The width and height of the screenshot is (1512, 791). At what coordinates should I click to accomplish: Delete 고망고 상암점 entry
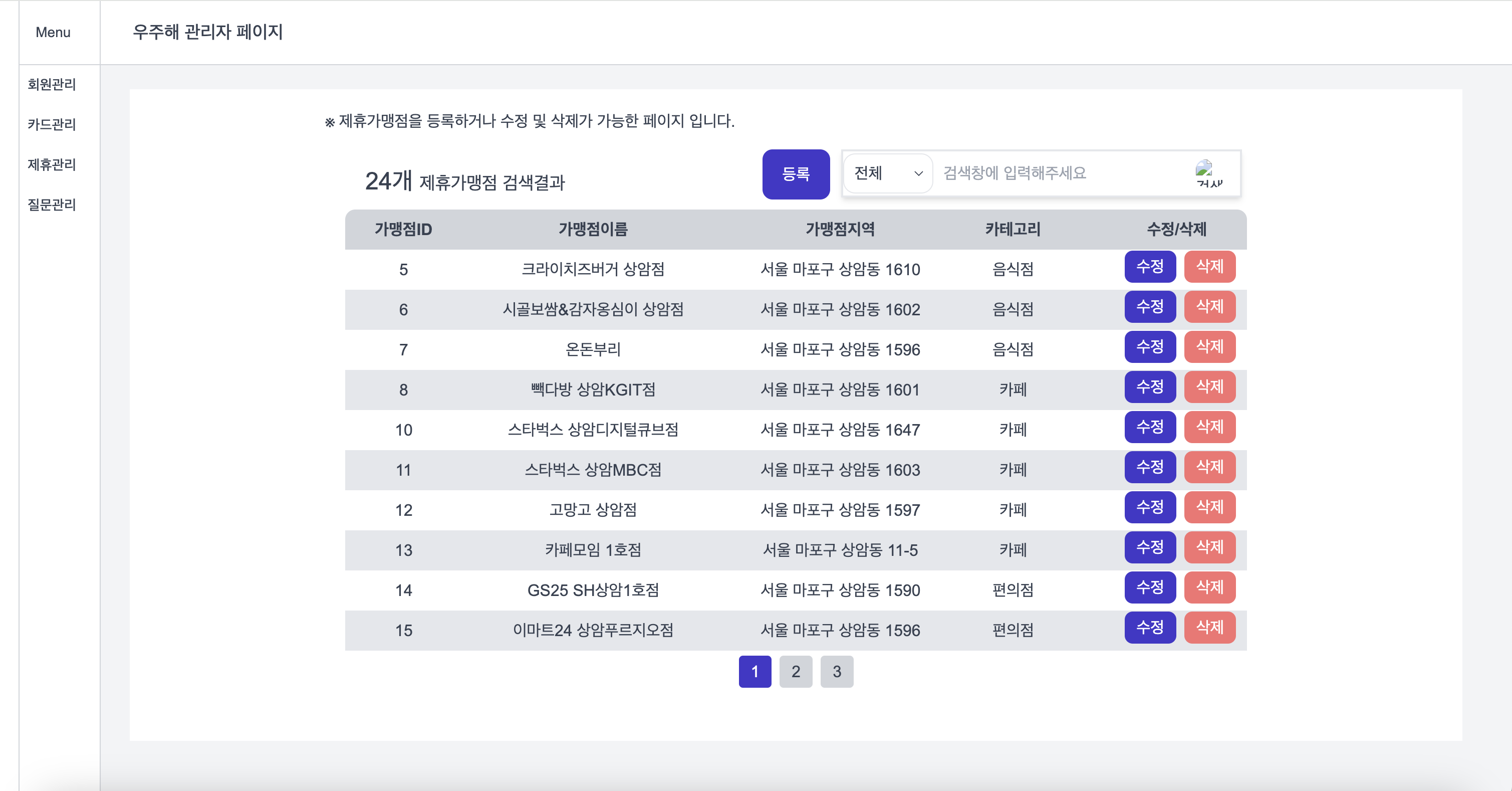1209,507
